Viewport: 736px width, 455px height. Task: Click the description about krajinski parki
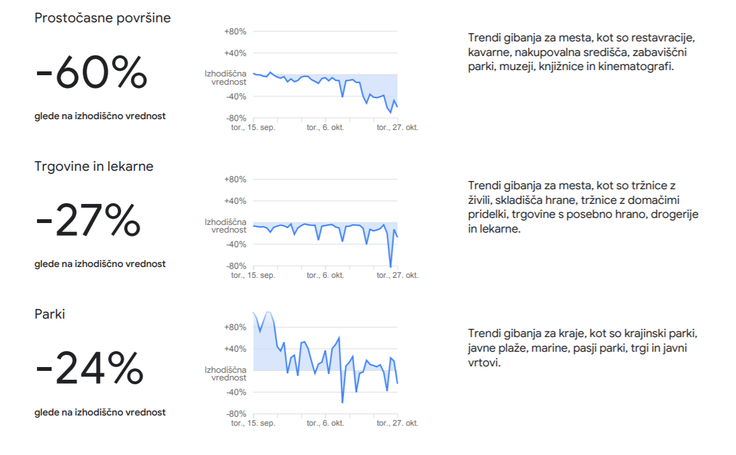click(583, 348)
